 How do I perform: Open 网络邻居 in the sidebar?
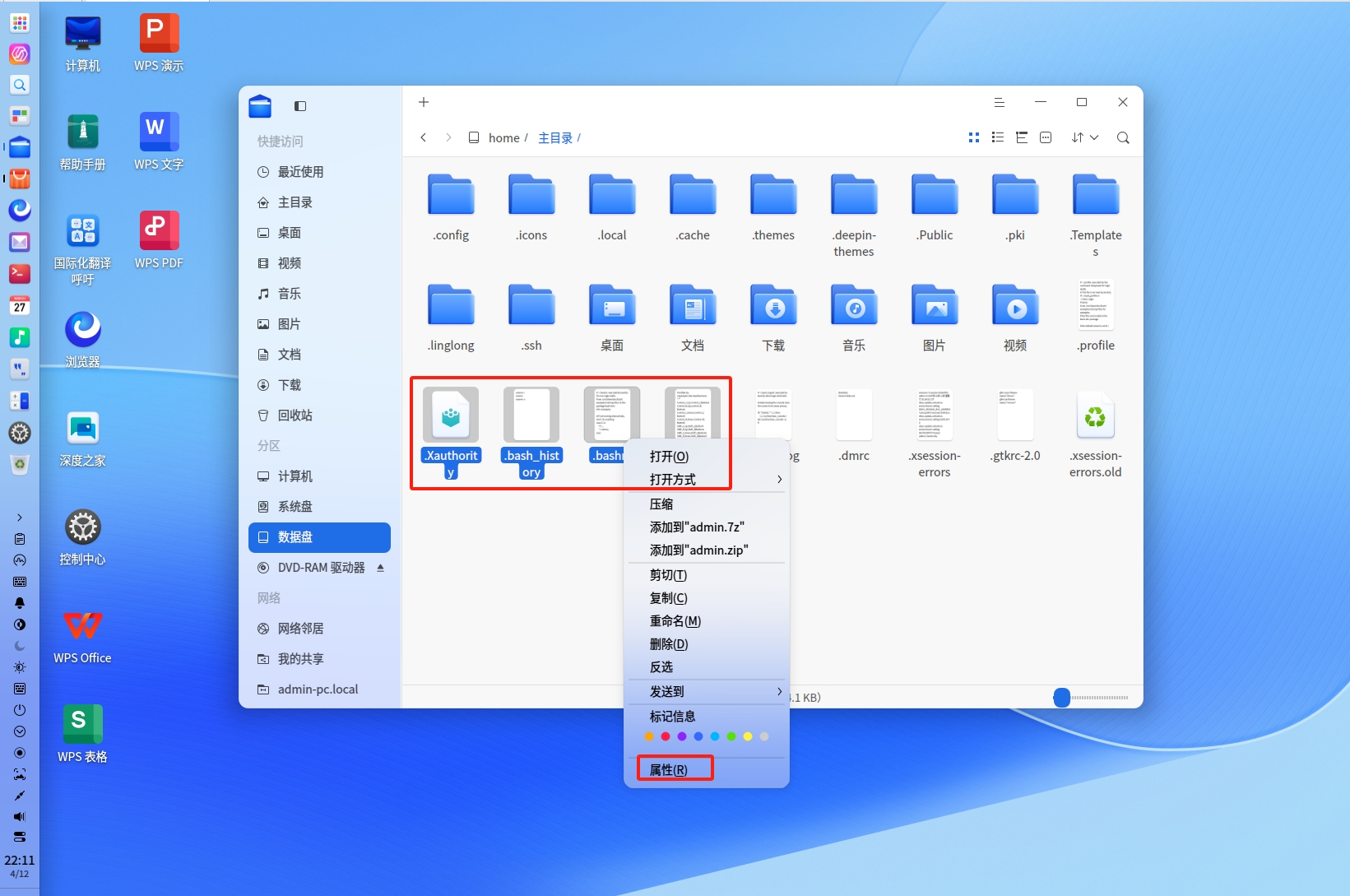tap(319, 628)
